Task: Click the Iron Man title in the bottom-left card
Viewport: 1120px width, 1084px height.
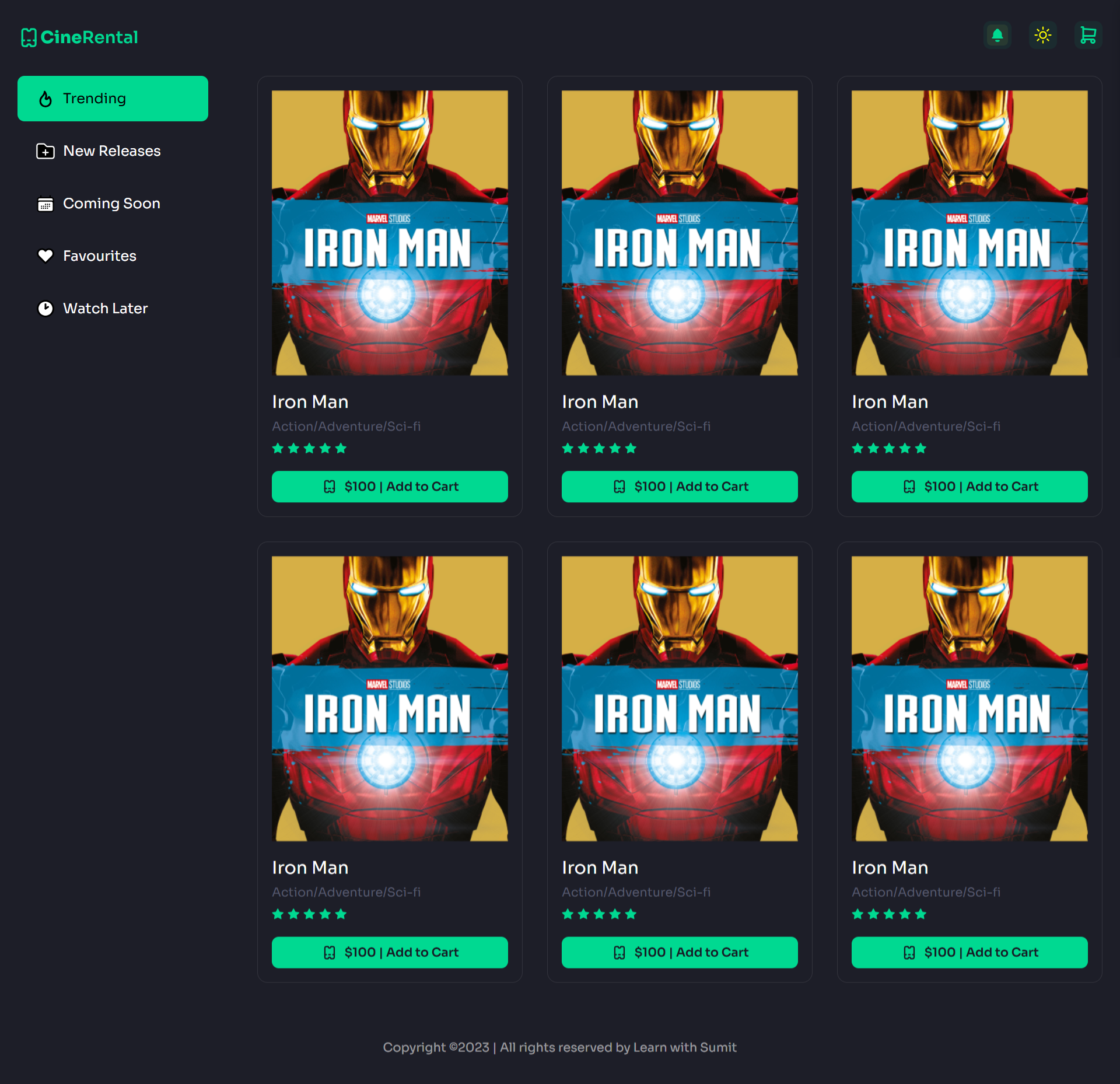Action: tap(310, 868)
